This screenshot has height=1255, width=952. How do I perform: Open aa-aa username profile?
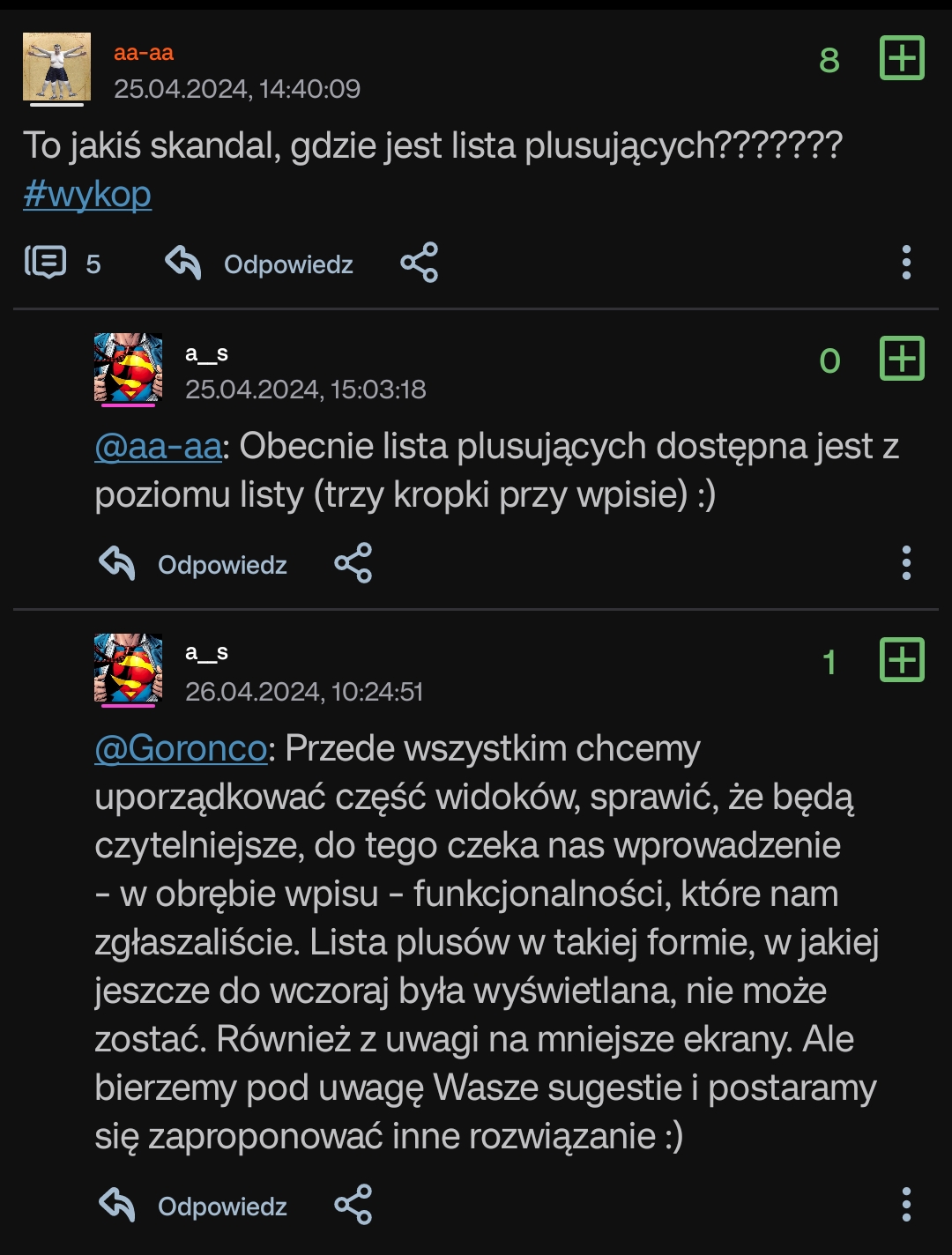[144, 53]
